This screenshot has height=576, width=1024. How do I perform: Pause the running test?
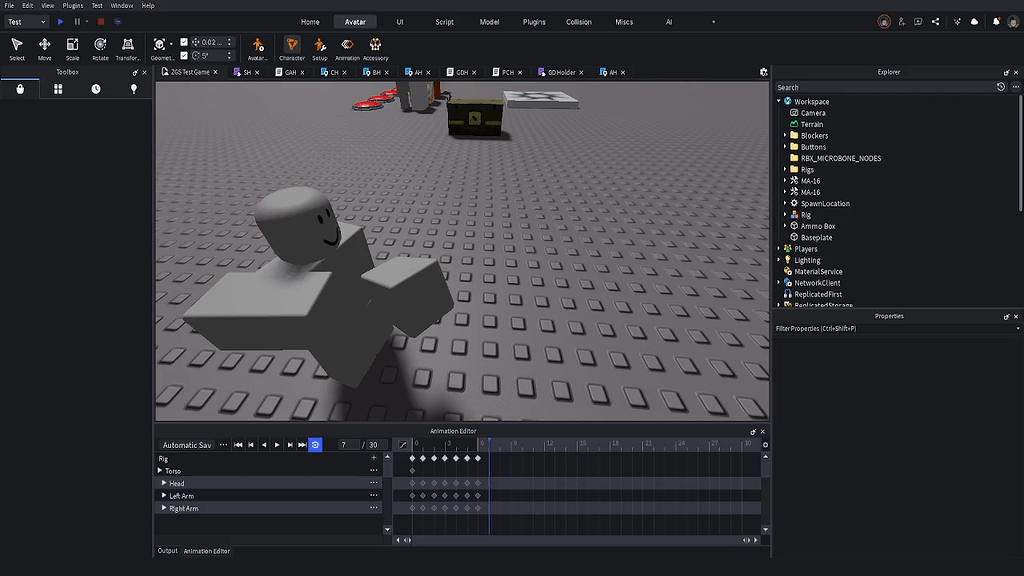(x=77, y=22)
